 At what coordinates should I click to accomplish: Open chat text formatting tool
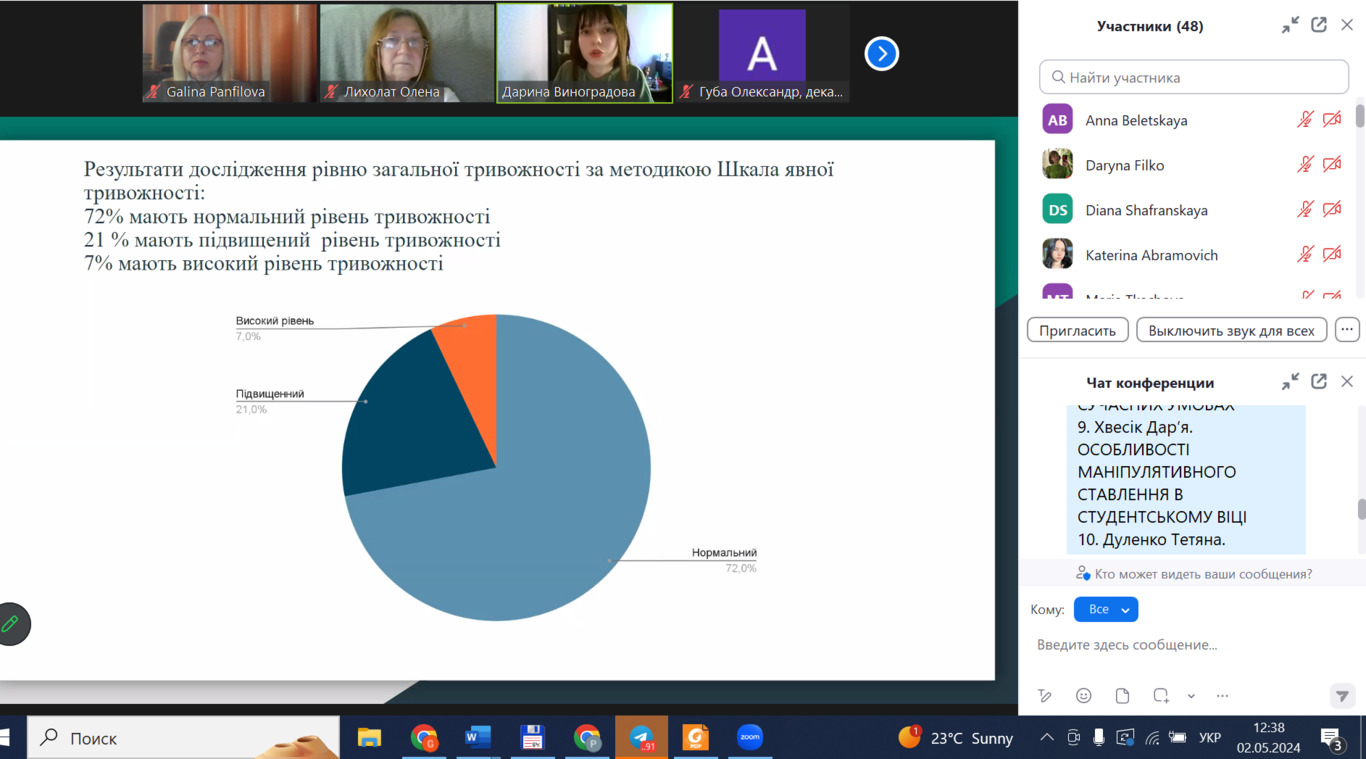[x=1045, y=696]
